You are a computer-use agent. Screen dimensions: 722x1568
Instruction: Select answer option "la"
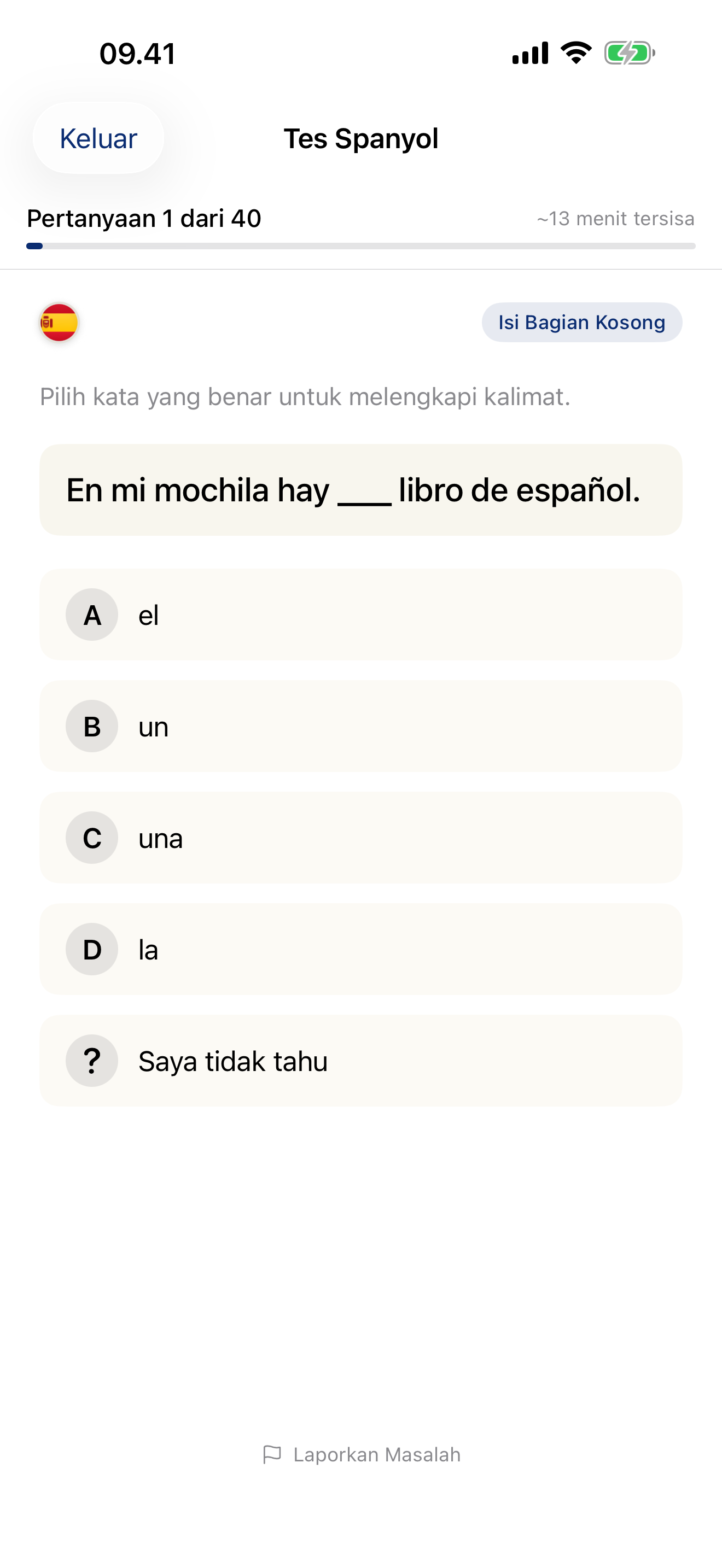360,950
